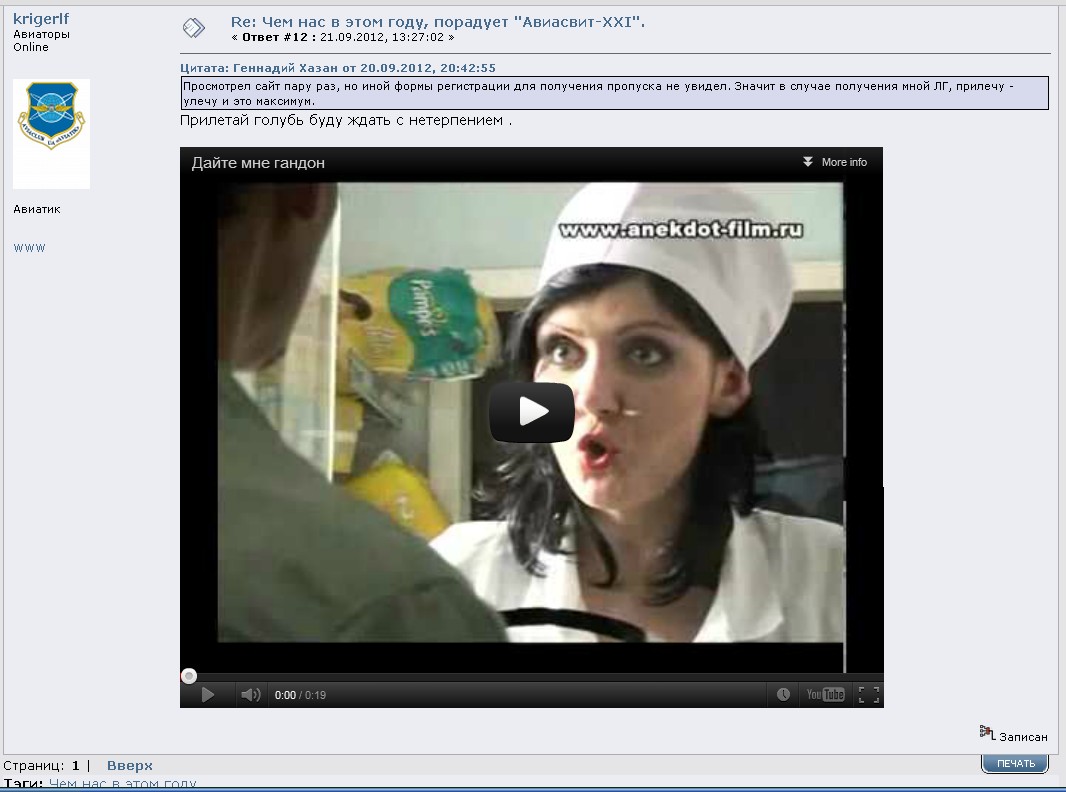
Task: Enter fullscreen mode on the video player
Action: (x=868, y=695)
